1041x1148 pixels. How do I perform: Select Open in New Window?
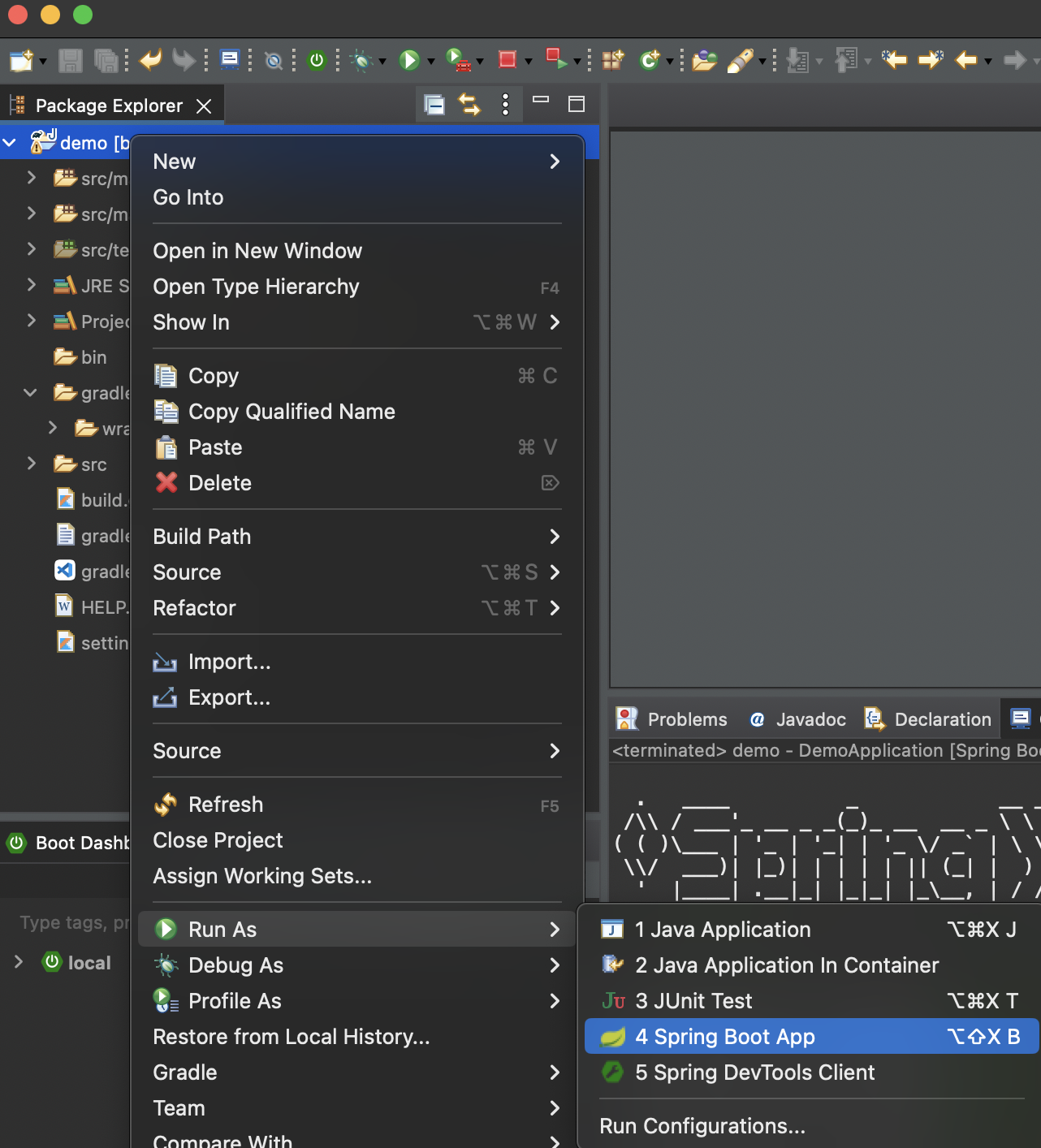pyautogui.click(x=357, y=251)
